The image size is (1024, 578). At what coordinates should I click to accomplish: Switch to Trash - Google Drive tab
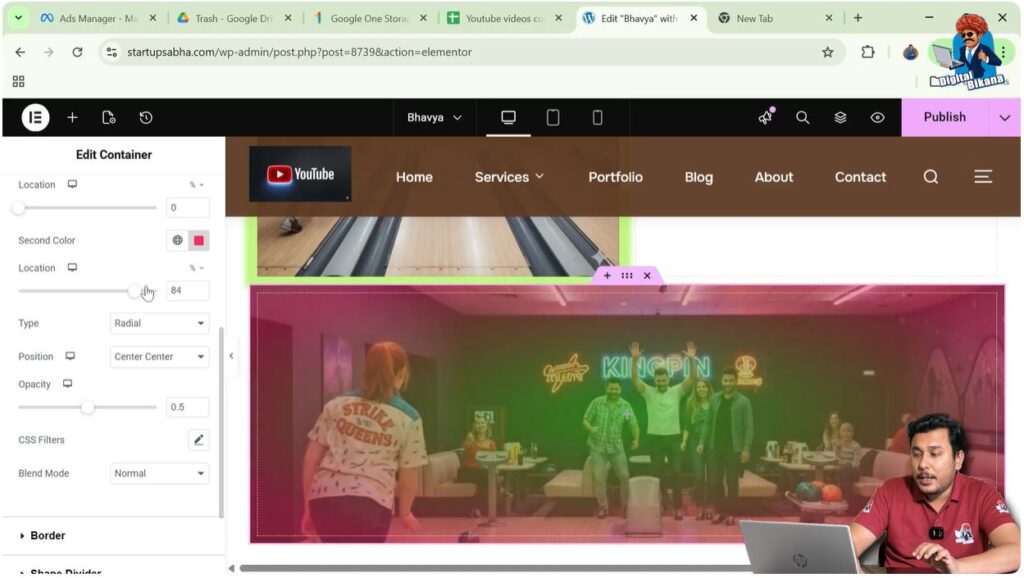[x=234, y=18]
